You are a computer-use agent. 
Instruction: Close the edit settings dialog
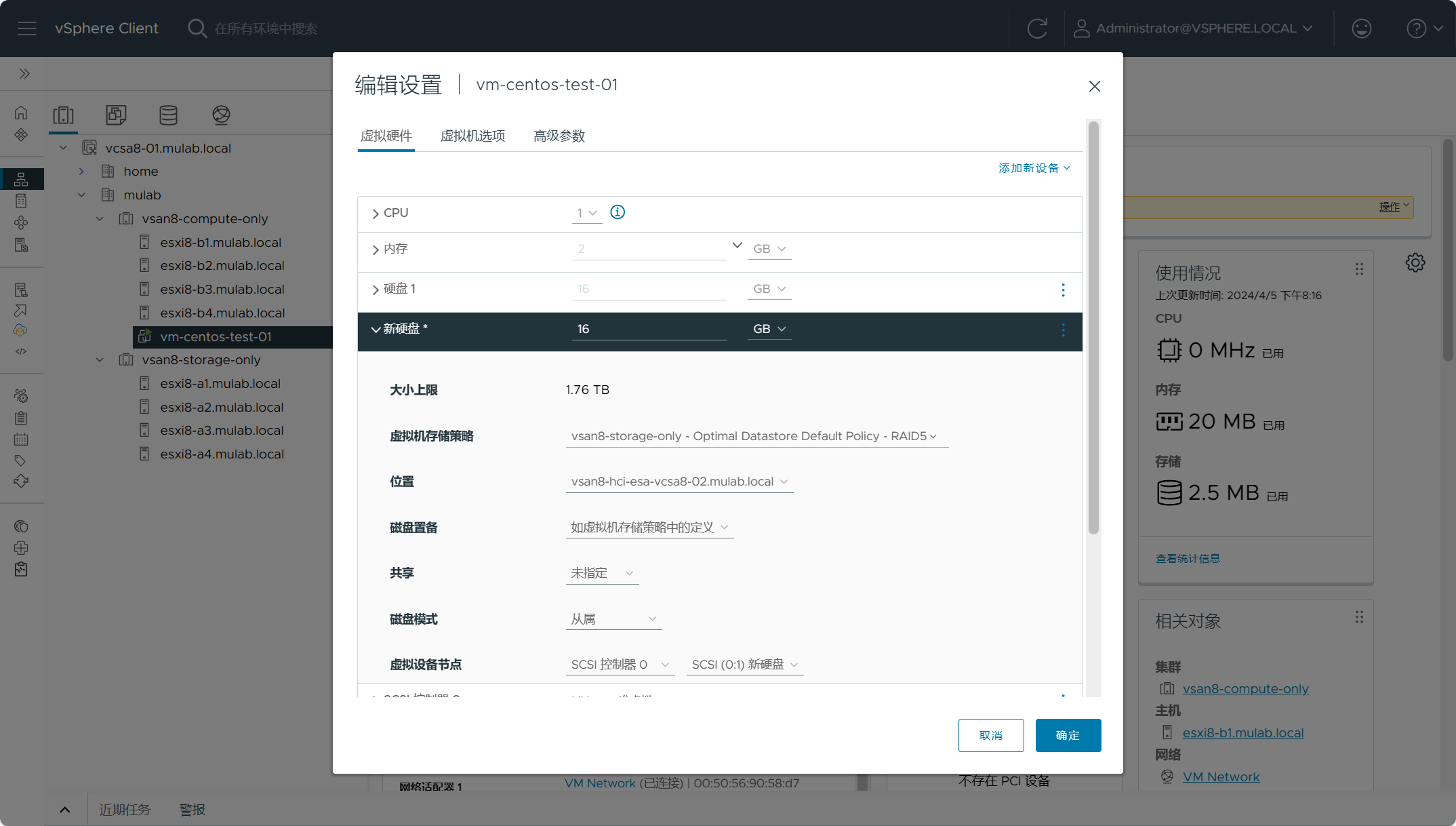coord(1095,86)
